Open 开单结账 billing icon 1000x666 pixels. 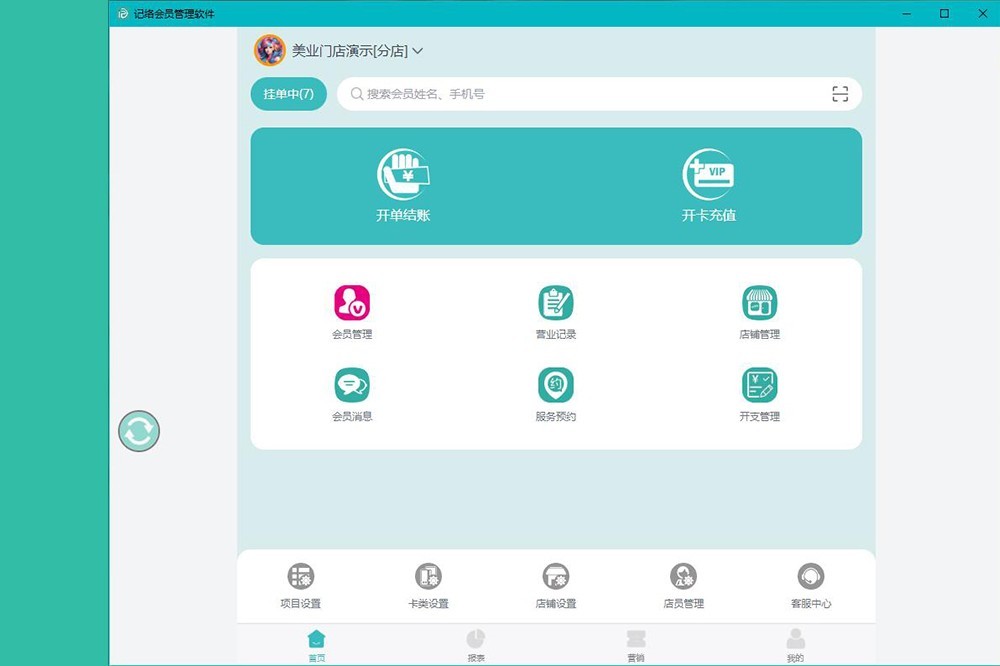403,175
